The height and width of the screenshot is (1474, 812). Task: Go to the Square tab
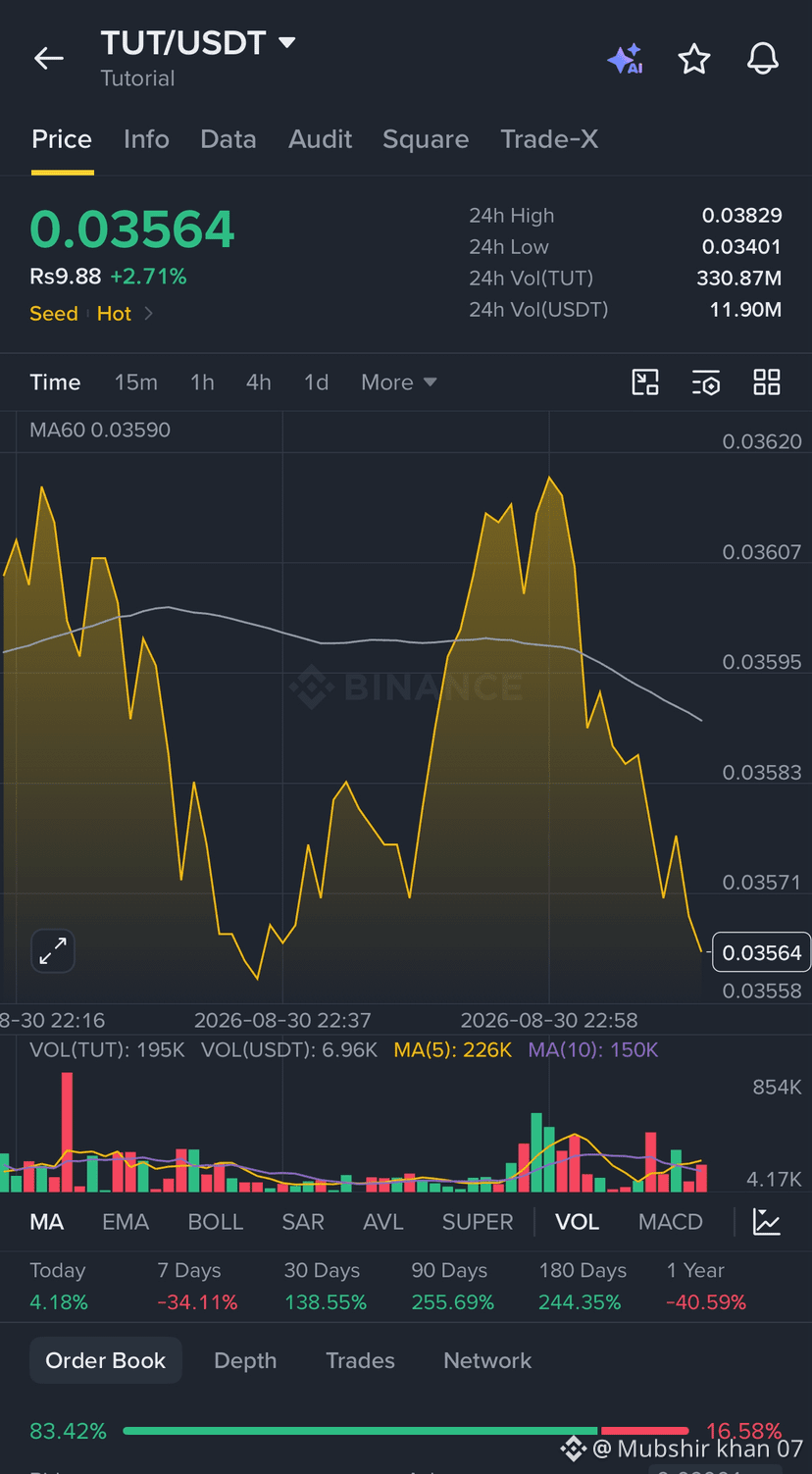(x=426, y=139)
